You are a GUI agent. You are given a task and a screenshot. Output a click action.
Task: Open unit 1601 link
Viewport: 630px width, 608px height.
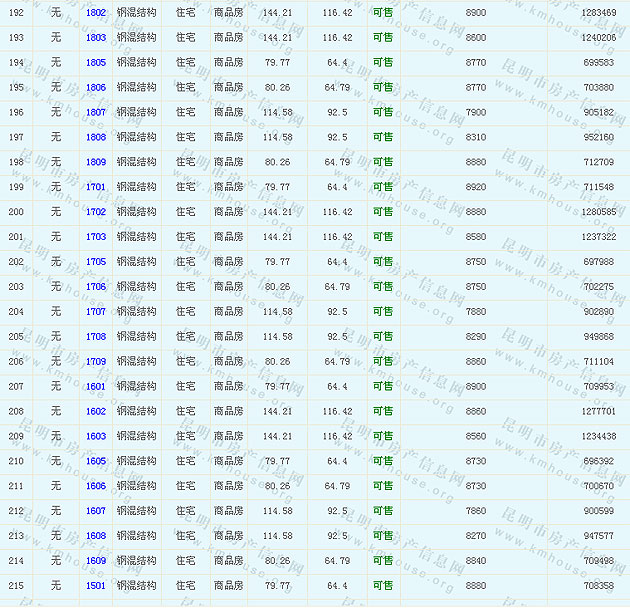(x=96, y=386)
